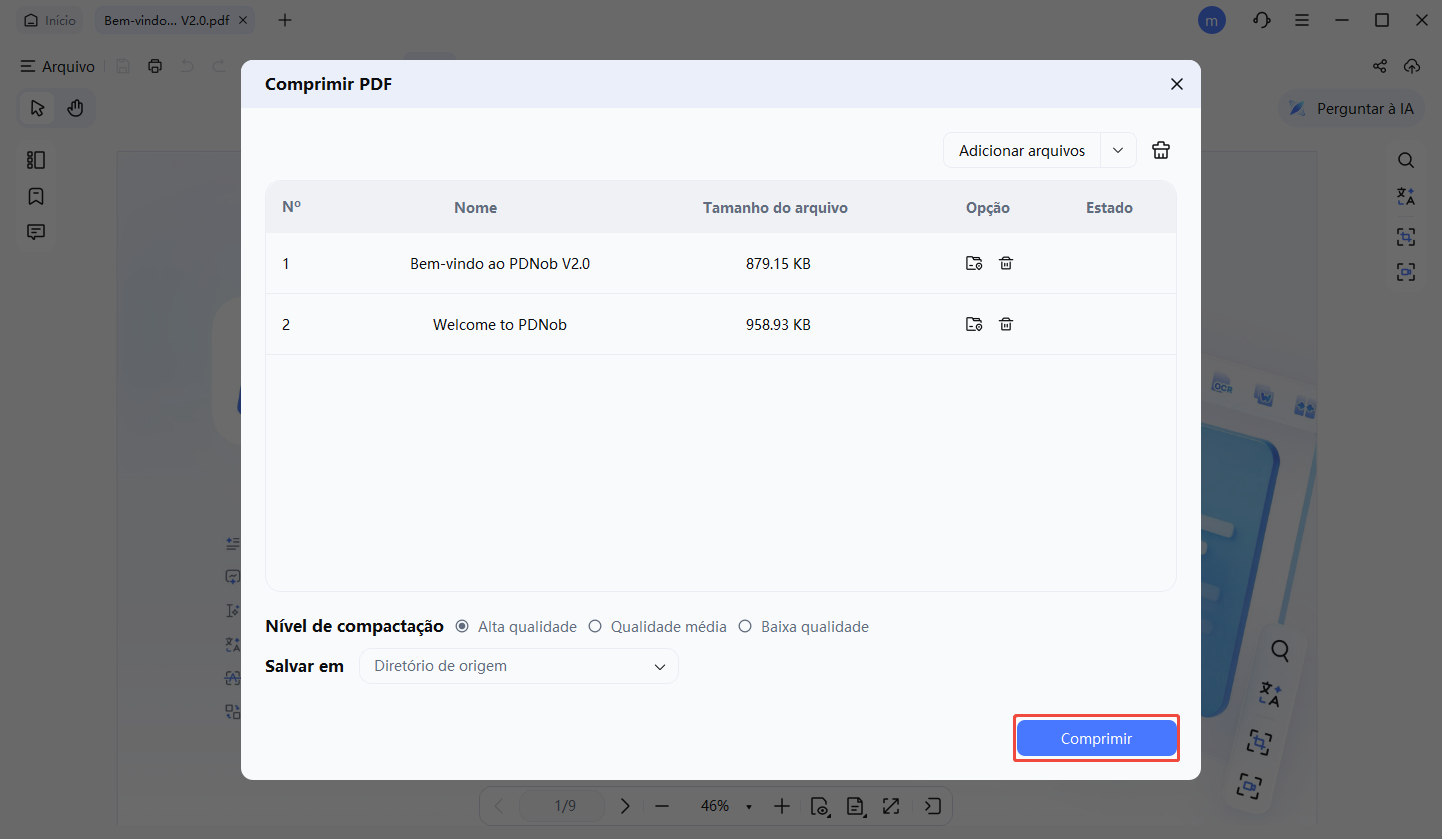Open the support headset icon
1442x839 pixels.
pyautogui.click(x=1261, y=20)
